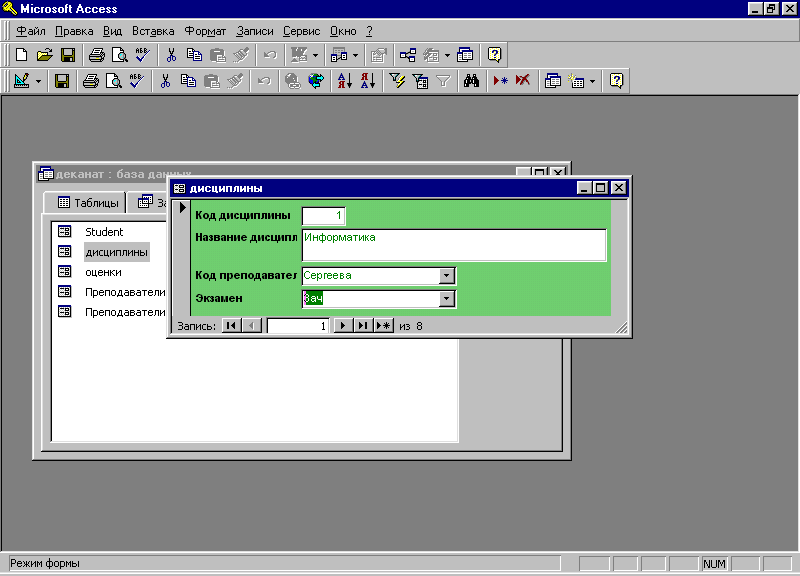Screen dimensions: 800x576
Task: Select Student in the database list
Action: coord(104,232)
